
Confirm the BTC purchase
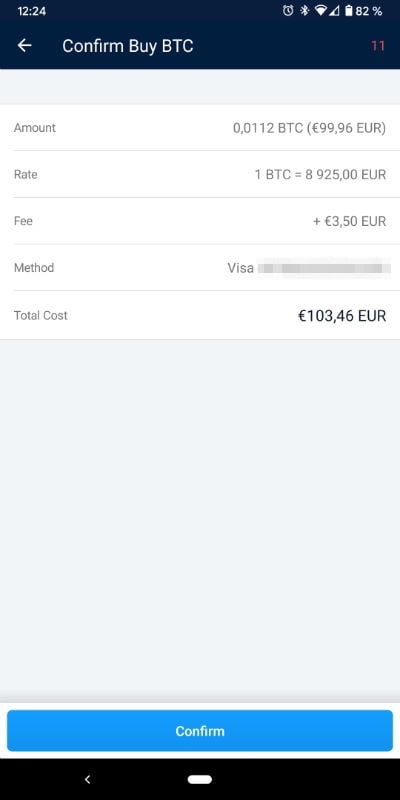click(200, 731)
